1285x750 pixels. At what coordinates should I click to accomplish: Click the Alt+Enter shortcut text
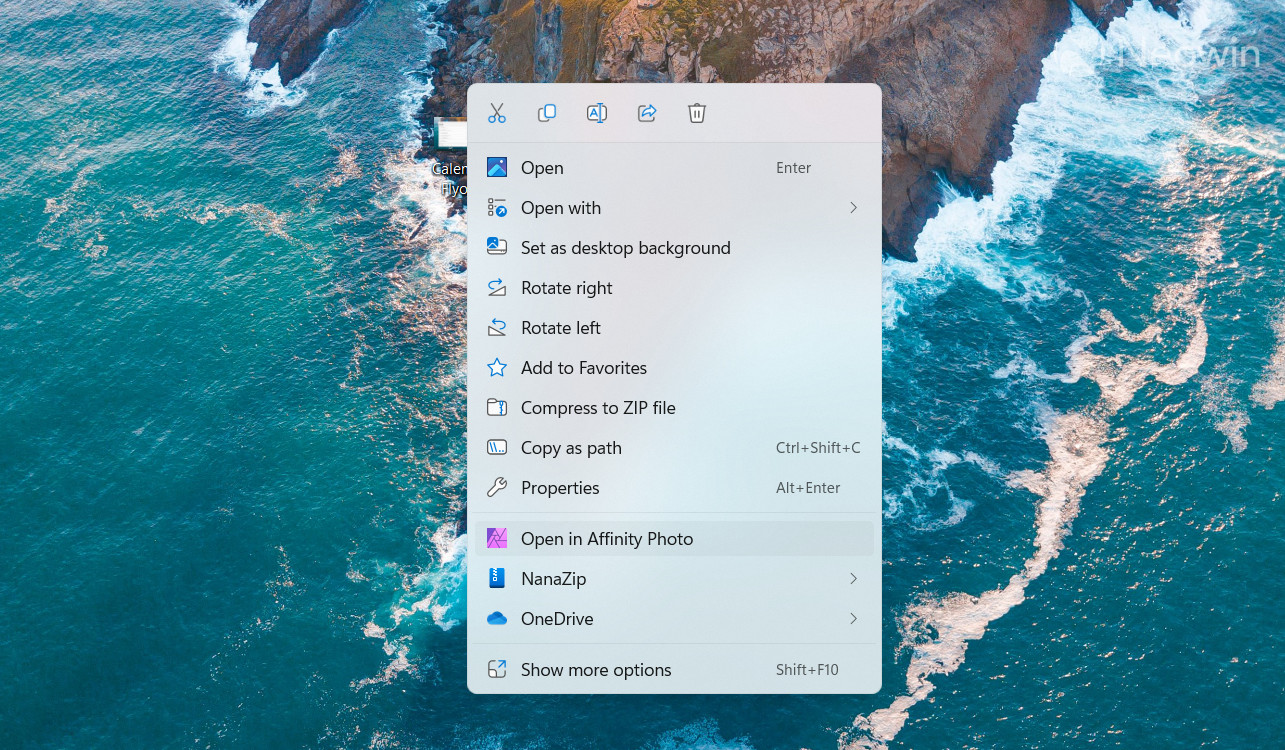(808, 488)
